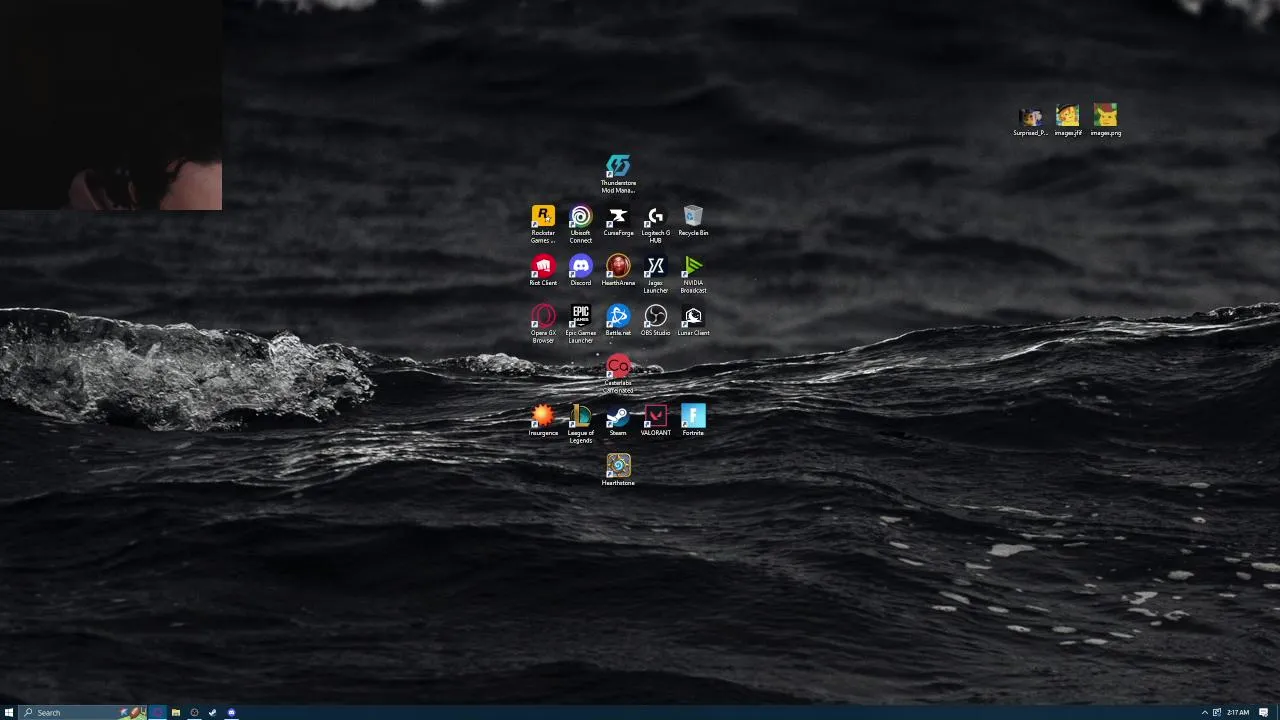Open the clock showing 2:17 AM

tap(1238, 712)
